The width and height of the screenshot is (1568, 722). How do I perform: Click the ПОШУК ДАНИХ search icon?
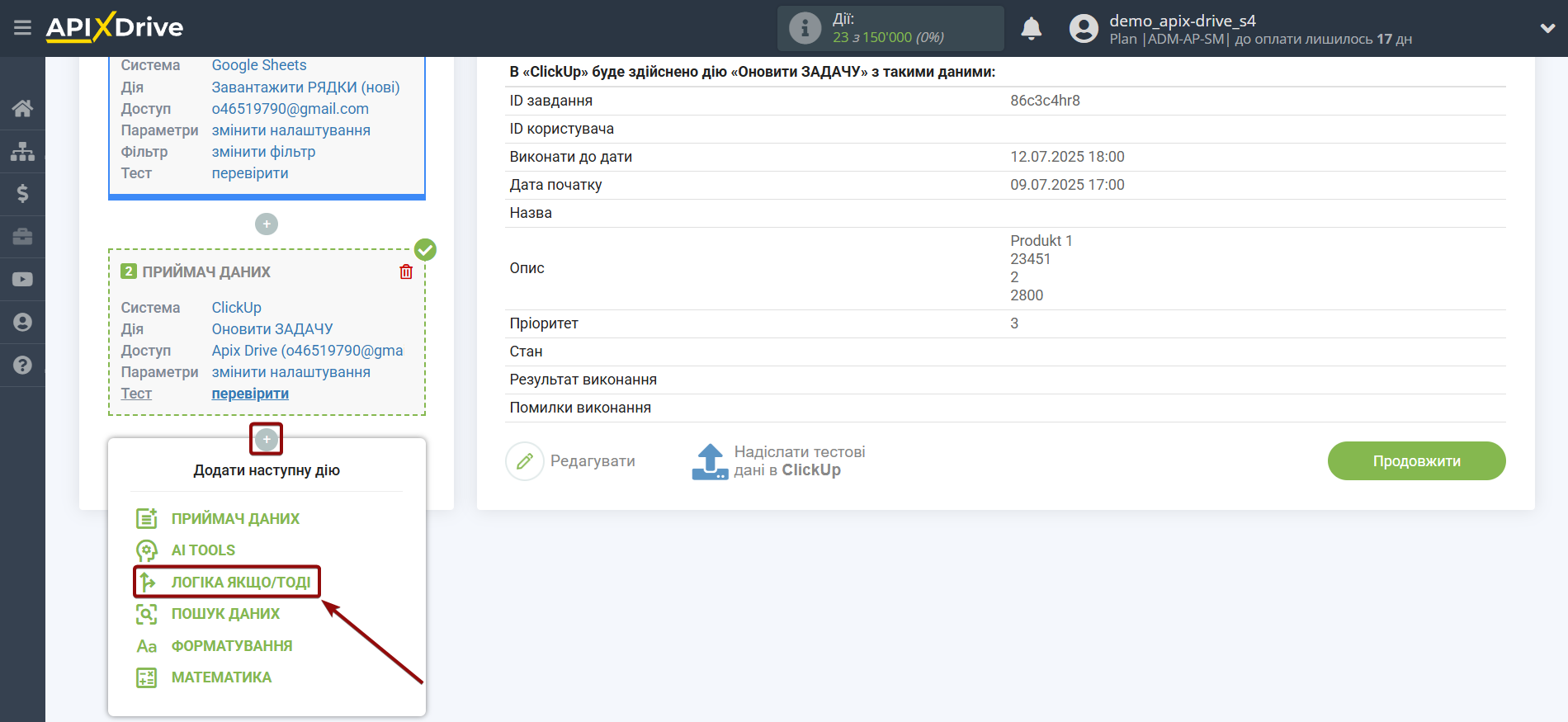point(146,614)
